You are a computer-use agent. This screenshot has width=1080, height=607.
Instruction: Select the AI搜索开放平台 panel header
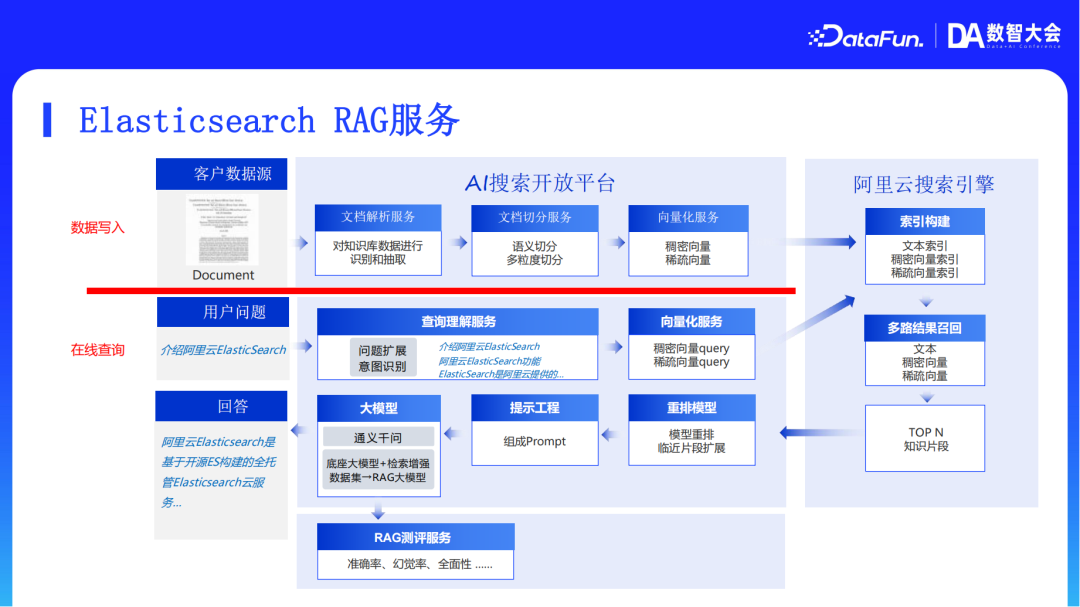pyautogui.click(x=540, y=183)
